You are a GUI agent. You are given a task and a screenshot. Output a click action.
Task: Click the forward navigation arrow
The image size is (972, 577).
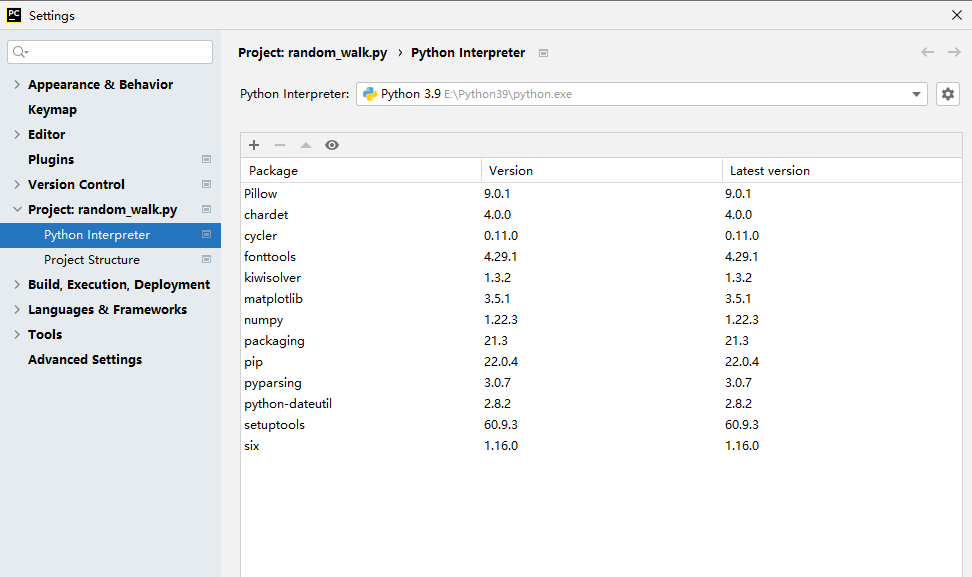click(951, 52)
